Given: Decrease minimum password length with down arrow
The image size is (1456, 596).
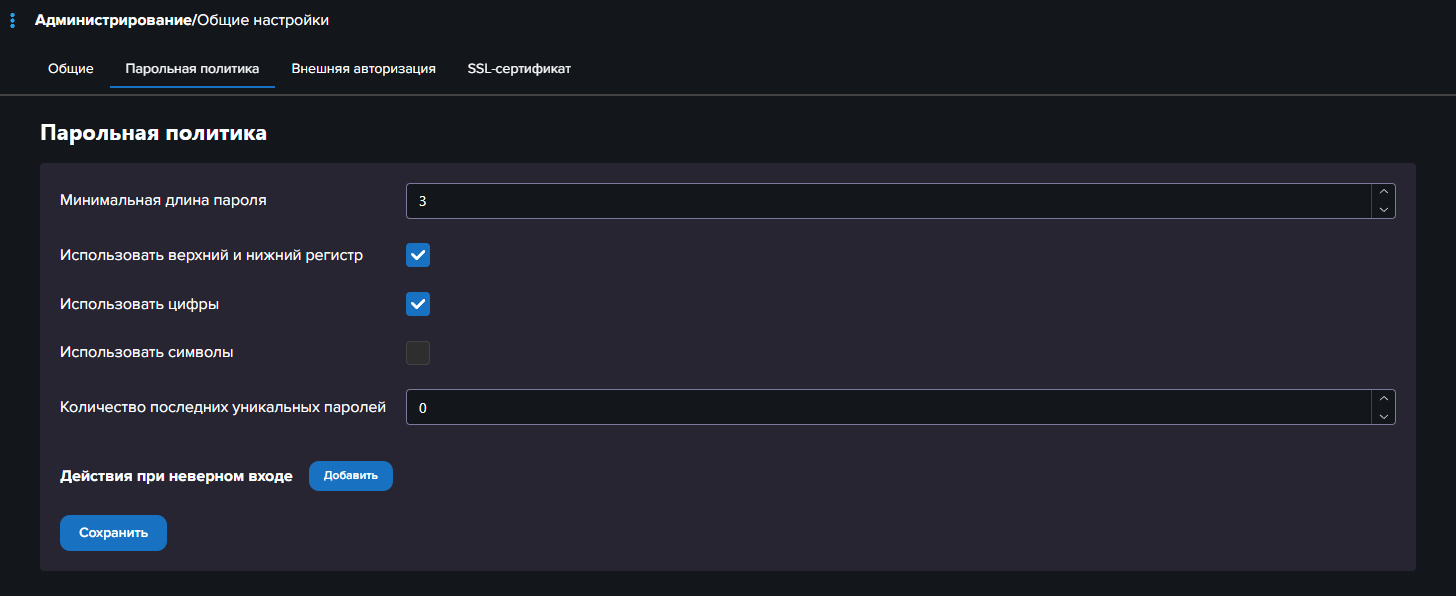Looking at the screenshot, I should coord(1384,210).
